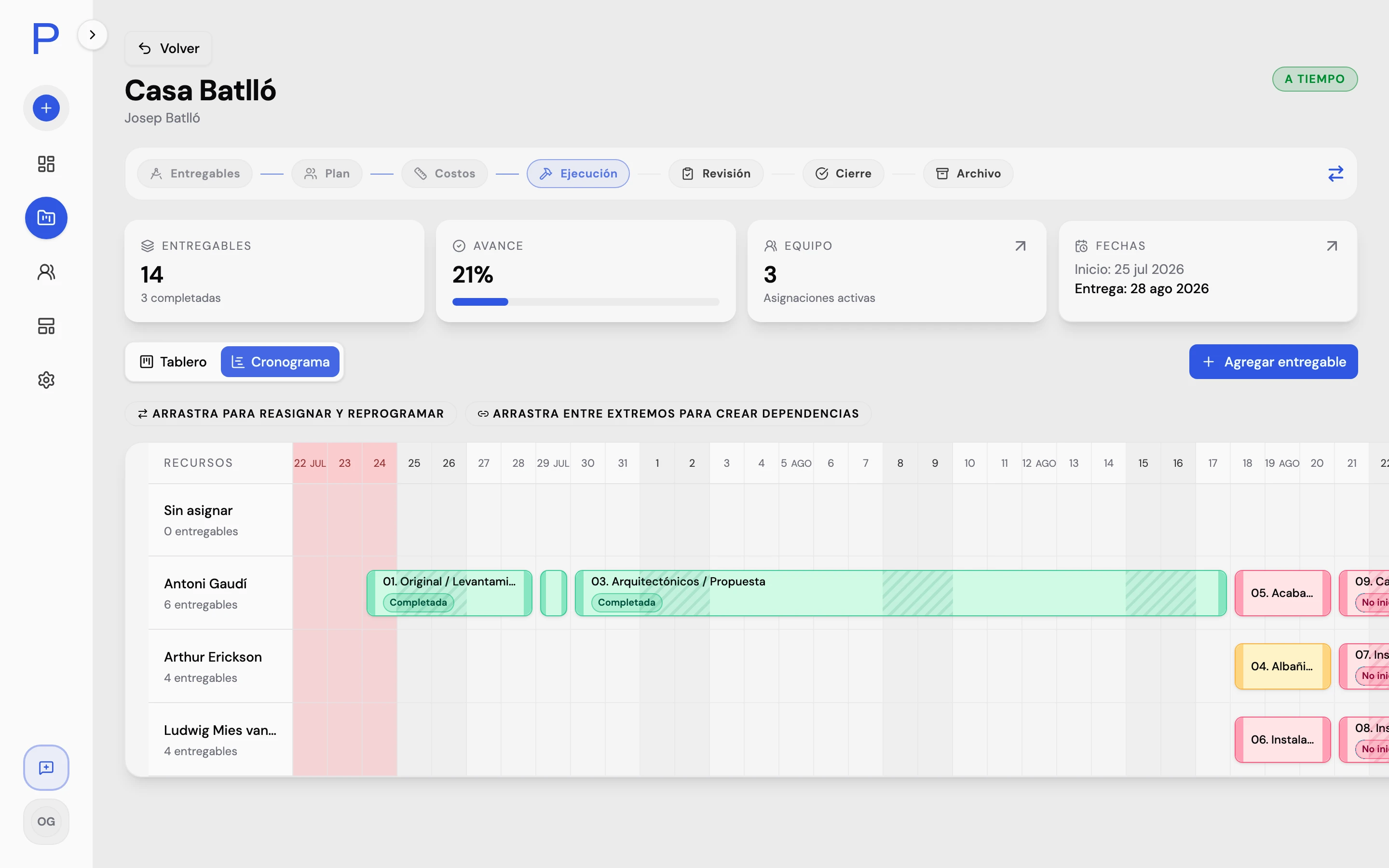Open the templates layout icon in sidebar
Screen dimensions: 1389x868
click(46, 325)
